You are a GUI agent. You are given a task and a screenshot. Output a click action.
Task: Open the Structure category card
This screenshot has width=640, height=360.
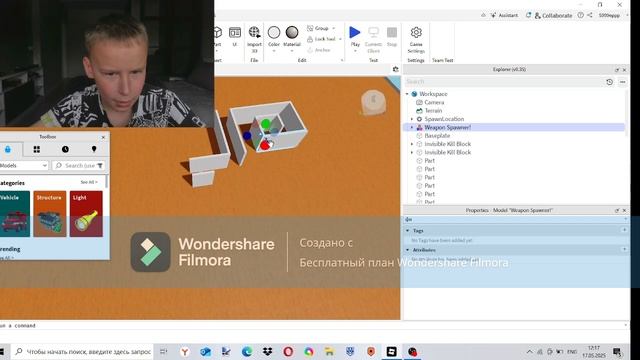pyautogui.click(x=50, y=214)
